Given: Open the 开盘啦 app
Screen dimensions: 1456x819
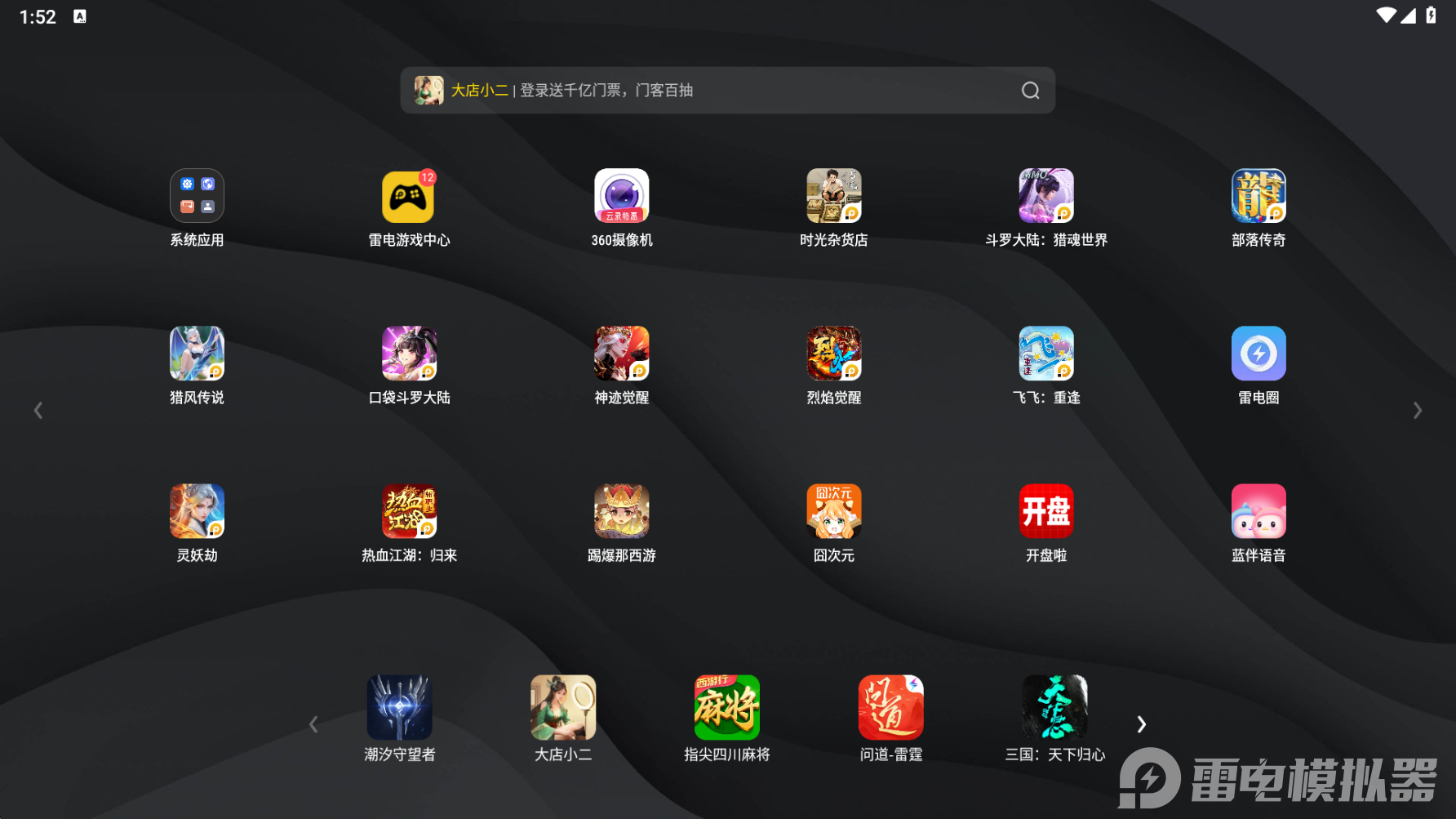Looking at the screenshot, I should [1045, 511].
